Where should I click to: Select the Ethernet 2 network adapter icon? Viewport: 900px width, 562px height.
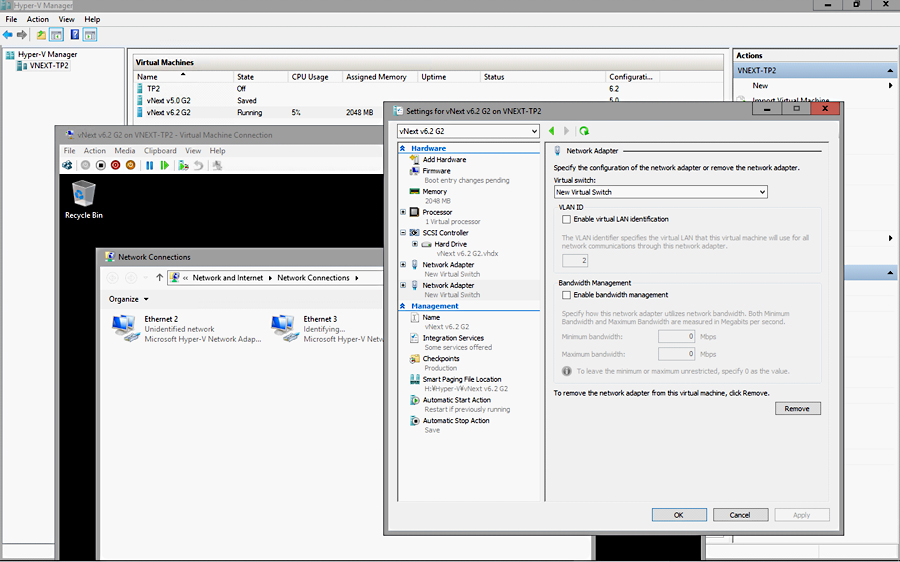(x=126, y=329)
